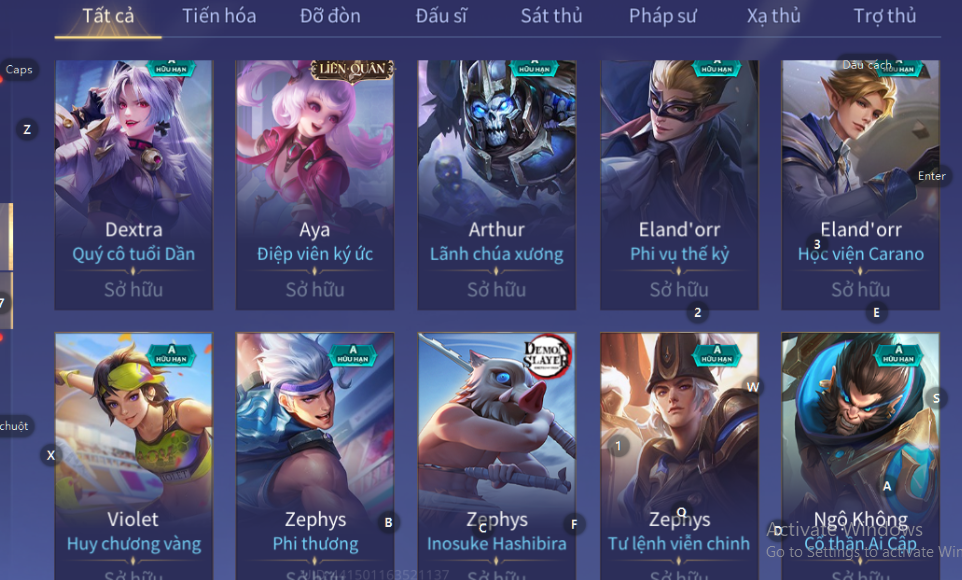962x580 pixels.
Task: Choose Eland'orr Phi vụ thế kỷ skin
Action: coord(679,184)
